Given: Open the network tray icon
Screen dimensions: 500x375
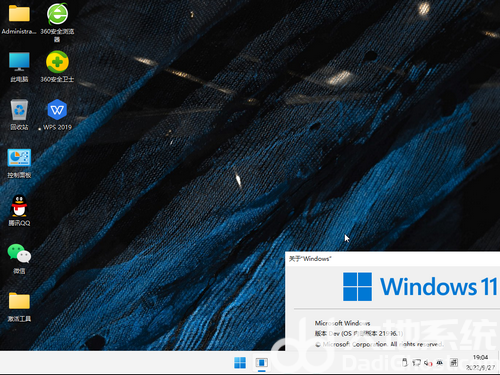Looking at the screenshot, I should (x=416, y=363).
